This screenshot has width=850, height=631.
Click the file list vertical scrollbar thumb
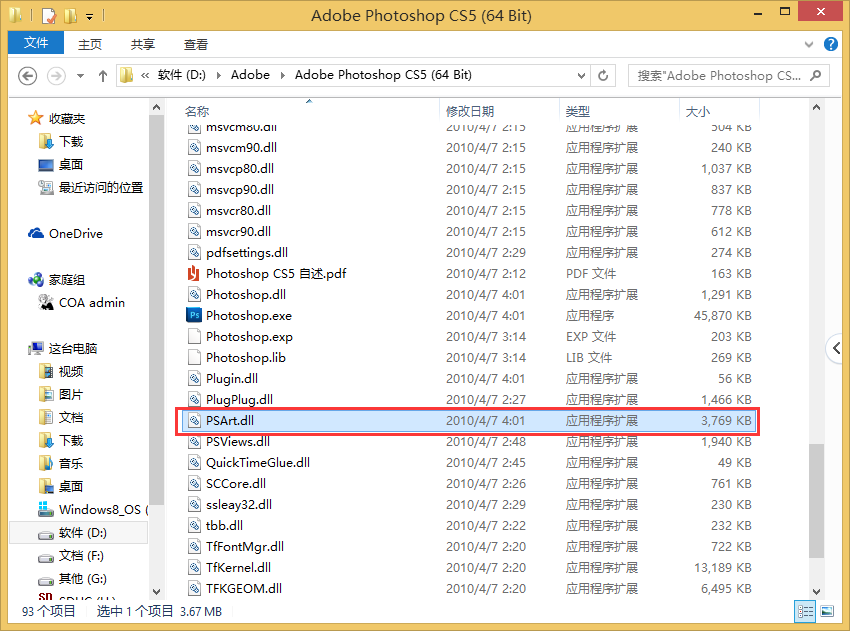(x=816, y=501)
